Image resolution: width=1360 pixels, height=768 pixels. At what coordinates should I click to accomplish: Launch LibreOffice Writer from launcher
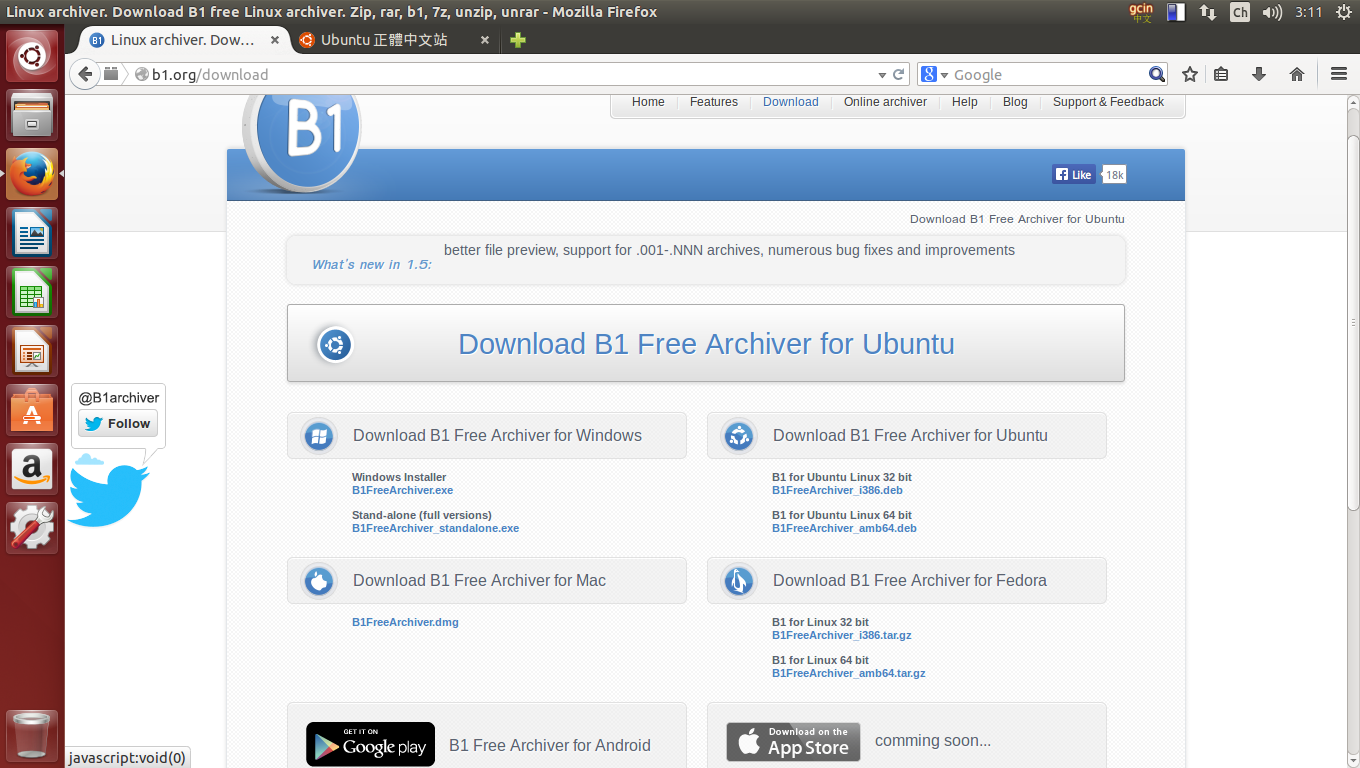33,233
